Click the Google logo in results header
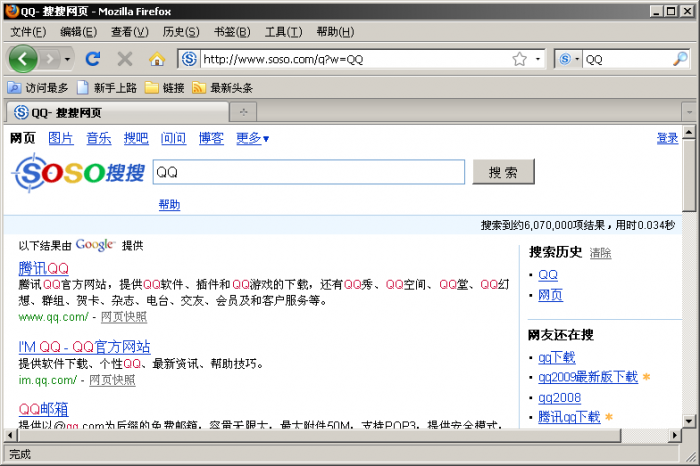The image size is (700, 466). (96, 245)
